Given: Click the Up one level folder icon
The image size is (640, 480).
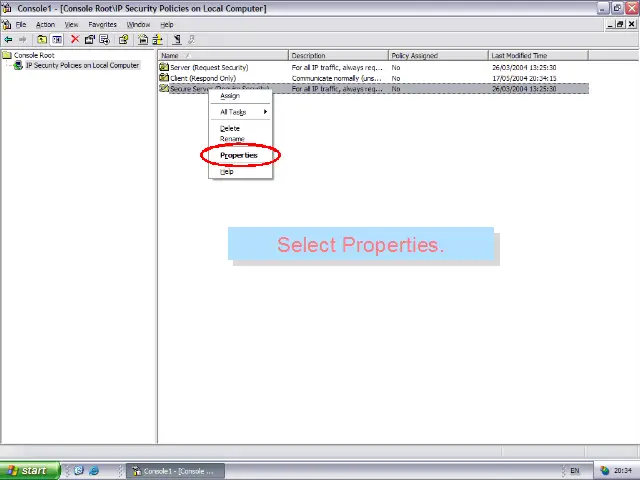Looking at the screenshot, I should (42, 40).
